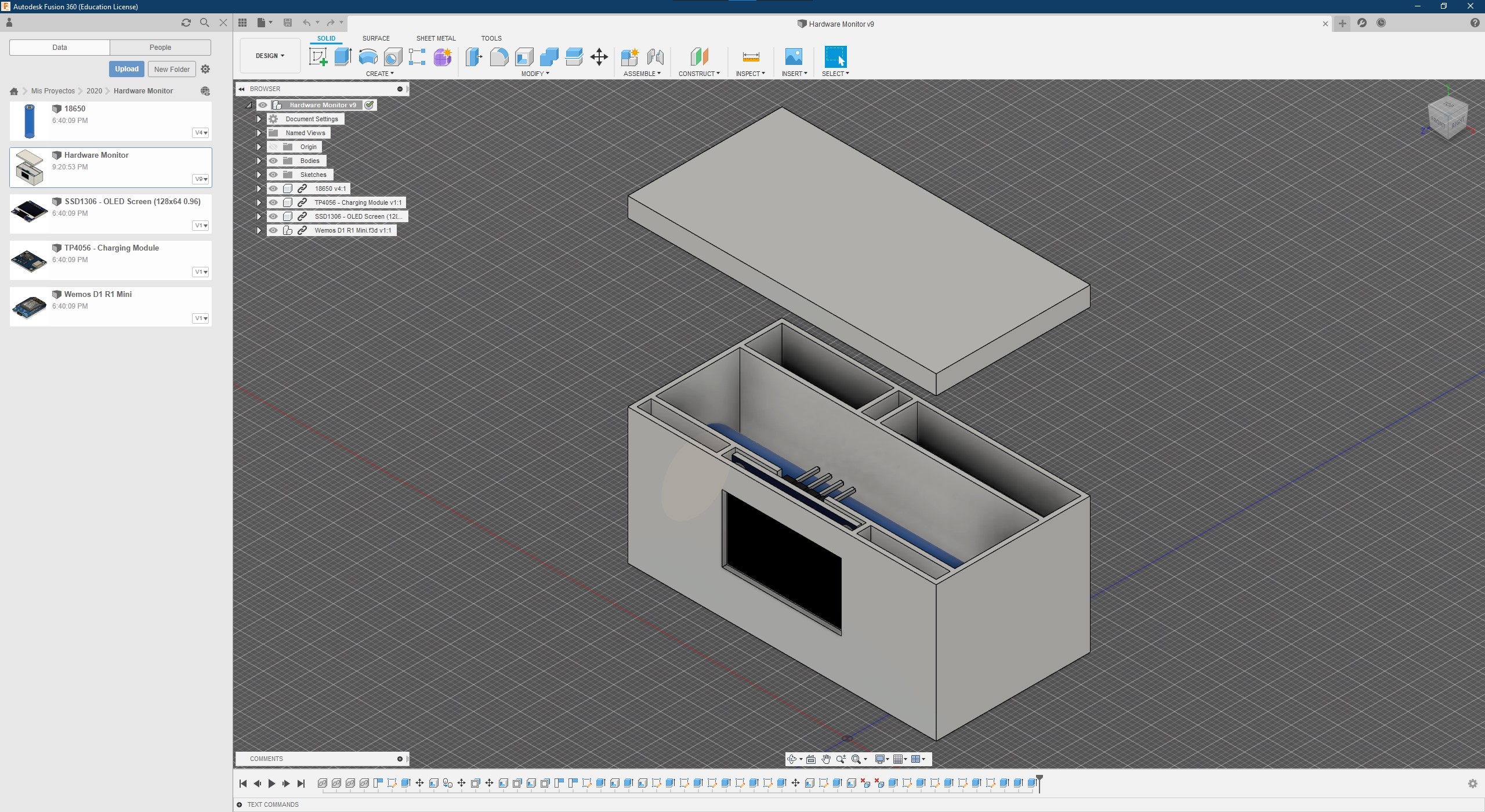Play the design timeline
1485x812 pixels.
coord(271,784)
